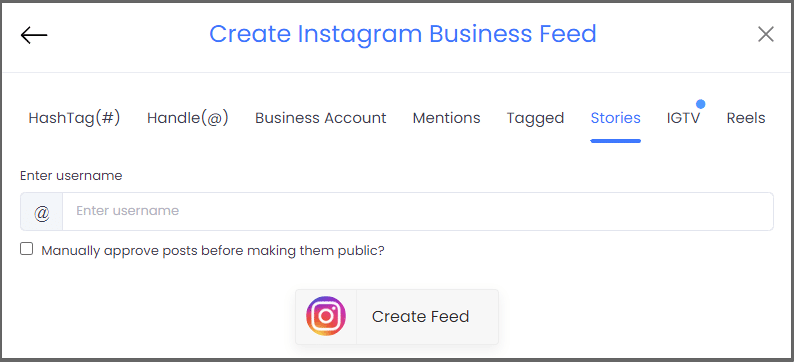The height and width of the screenshot is (362, 794).
Task: Focus the Enter username input field
Action: pyautogui.click(x=418, y=212)
